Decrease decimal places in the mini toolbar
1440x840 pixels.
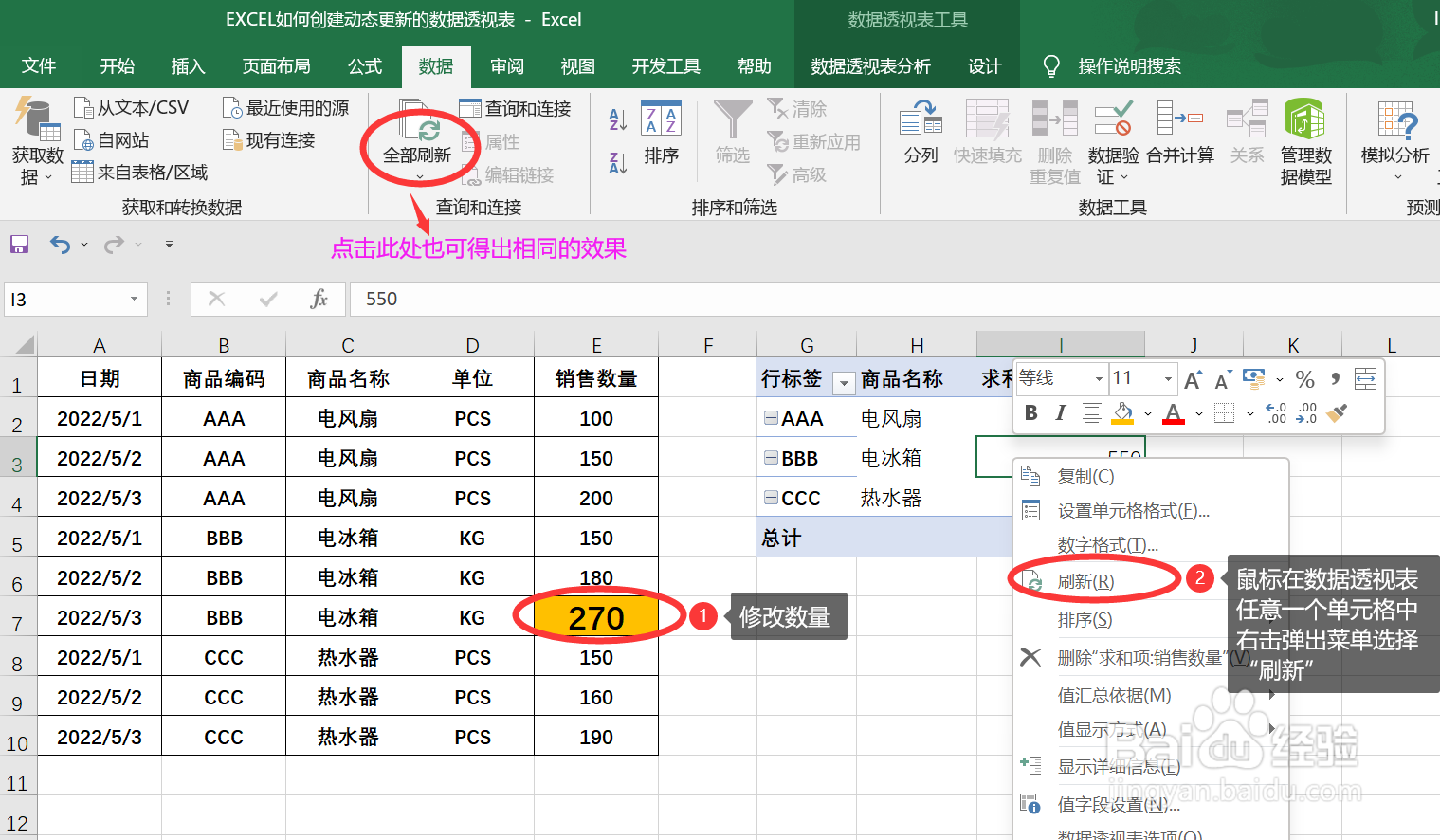(x=1306, y=413)
